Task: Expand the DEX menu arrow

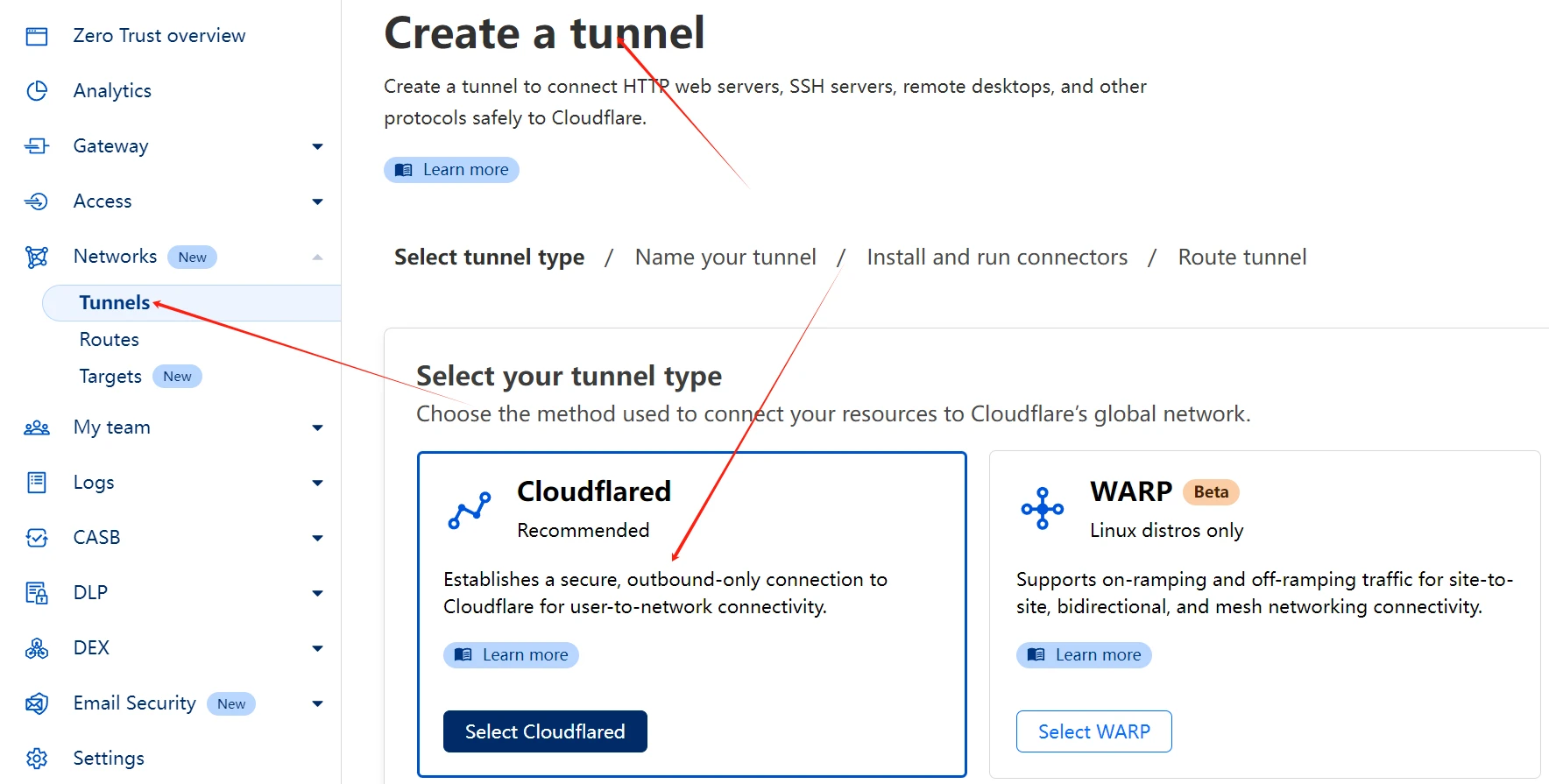Action: point(318,648)
